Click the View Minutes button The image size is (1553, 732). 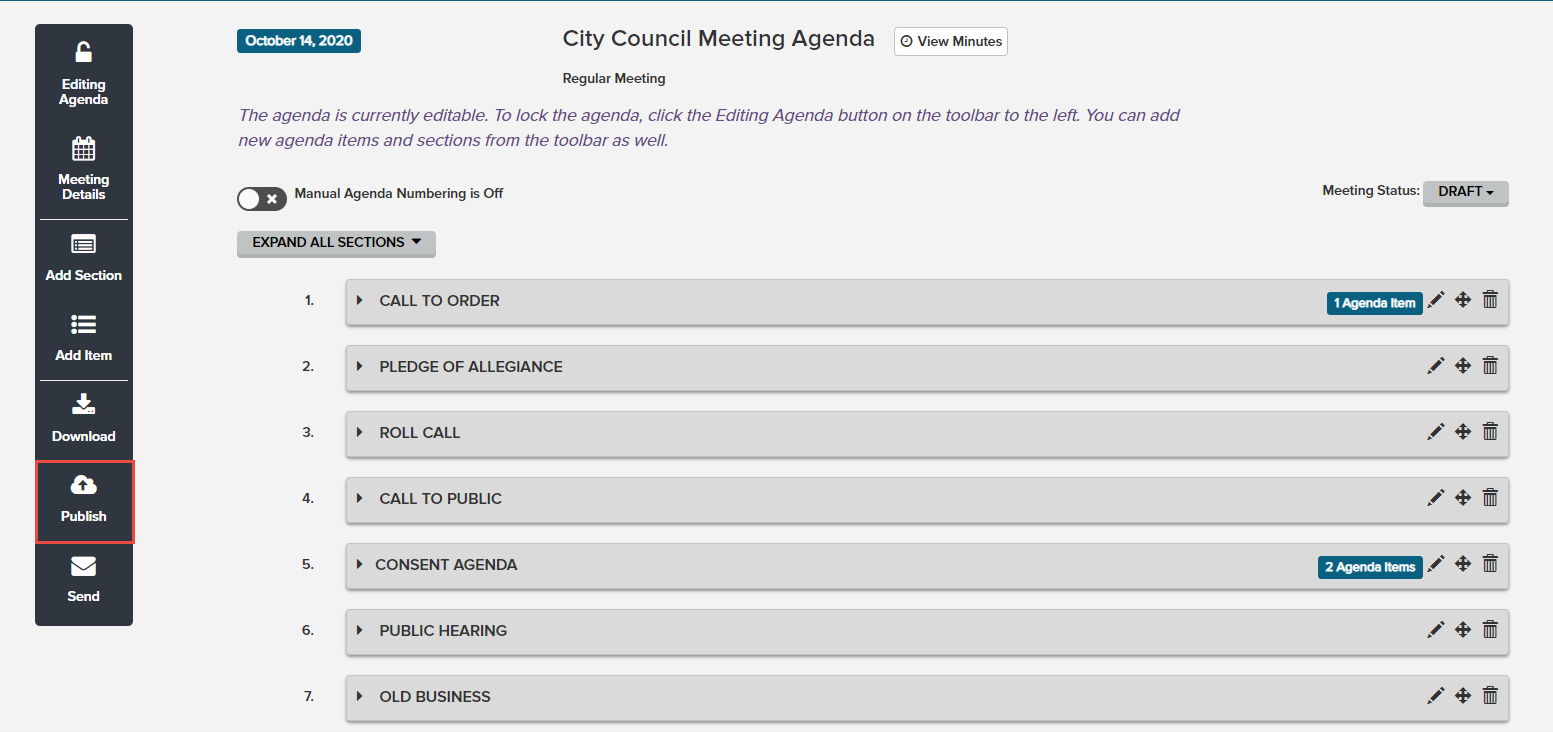951,41
